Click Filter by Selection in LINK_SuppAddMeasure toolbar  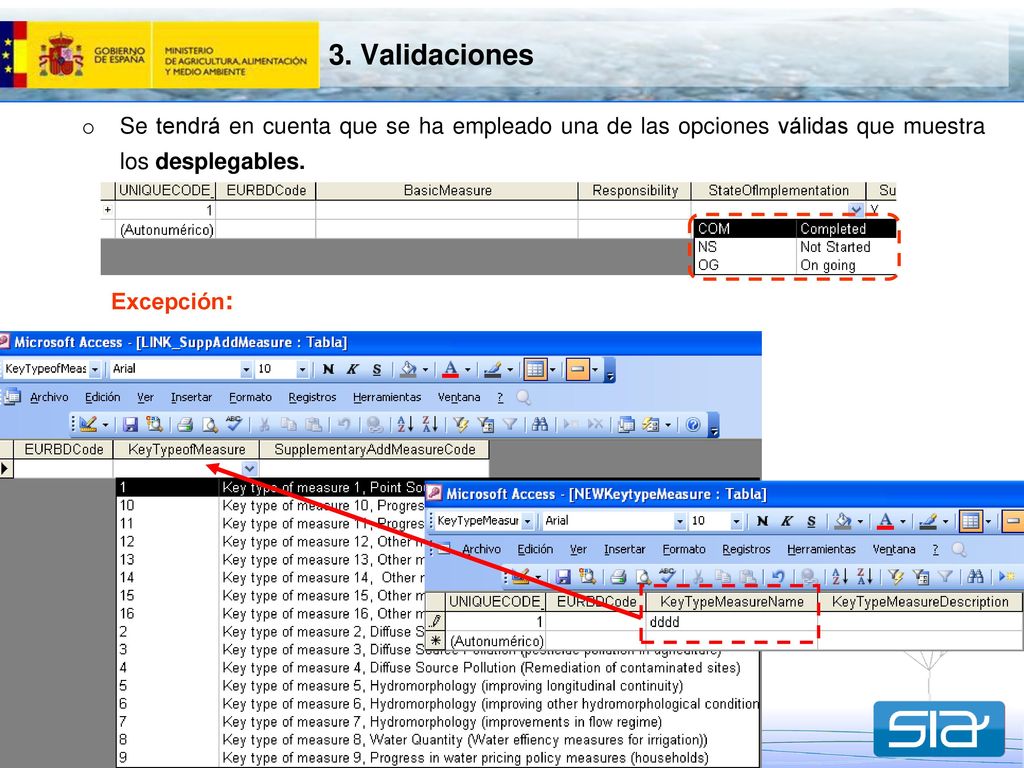coord(461,425)
